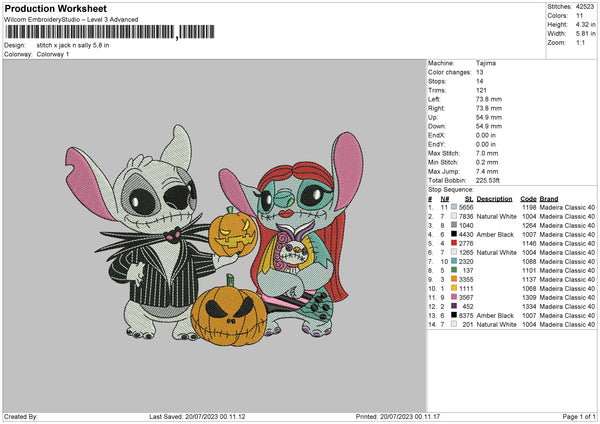Click the 'Brand' column header
This screenshot has height=424, width=600.
pos(549,199)
